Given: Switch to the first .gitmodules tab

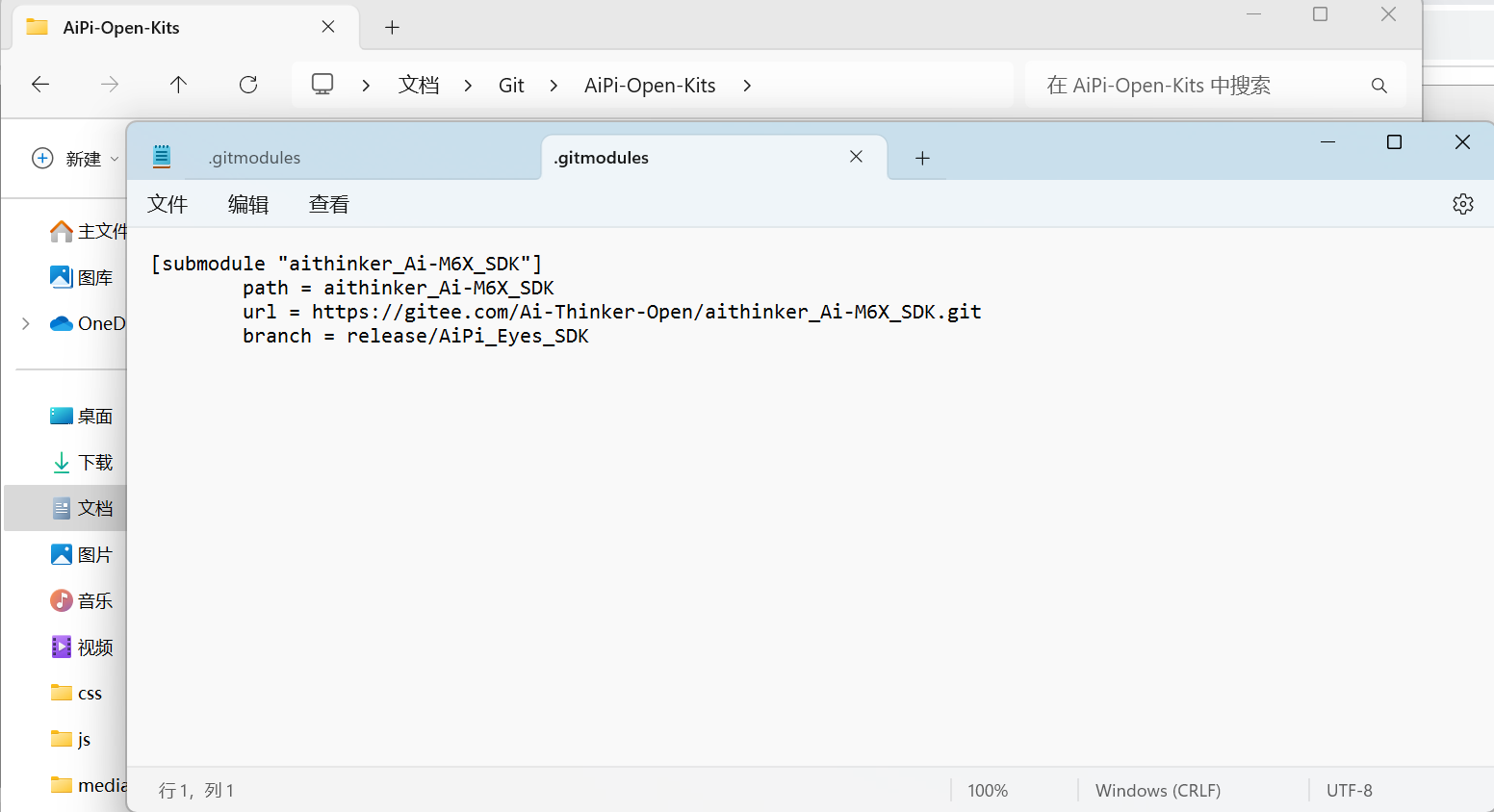Looking at the screenshot, I should 254,158.
